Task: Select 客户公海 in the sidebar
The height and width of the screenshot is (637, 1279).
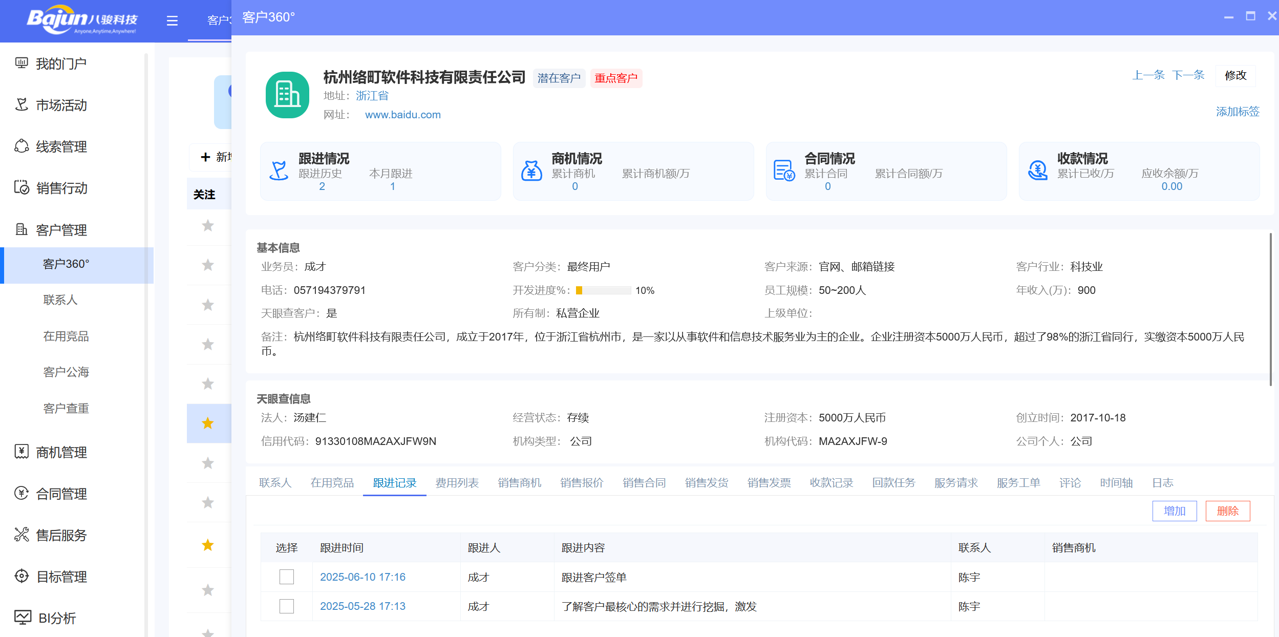Action: [66, 372]
